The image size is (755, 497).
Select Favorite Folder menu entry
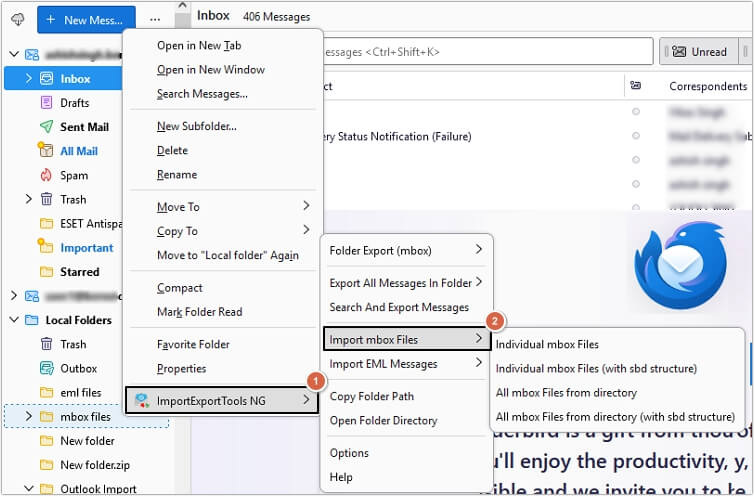coord(223,344)
